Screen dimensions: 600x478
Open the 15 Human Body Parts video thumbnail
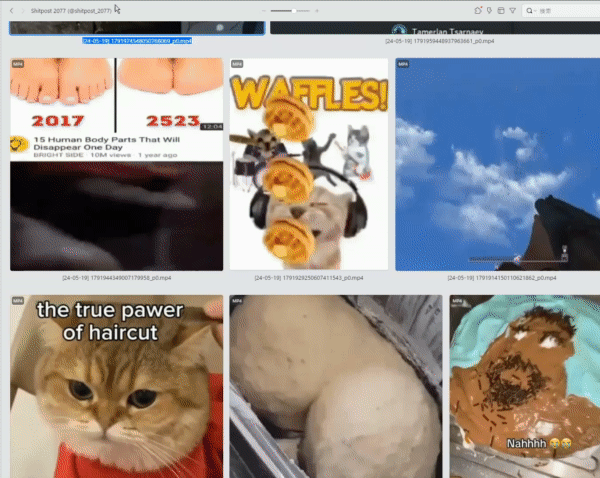pyautogui.click(x=117, y=165)
